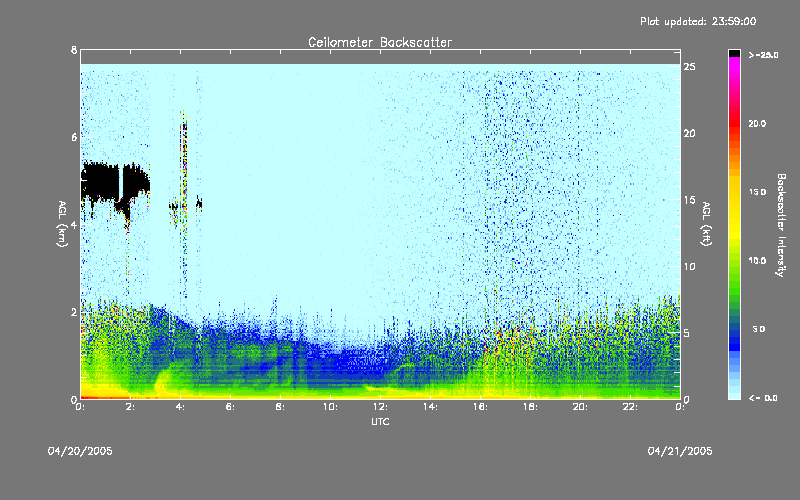
Task: Click the "10" tick on the kft axis
Action: tap(690, 266)
